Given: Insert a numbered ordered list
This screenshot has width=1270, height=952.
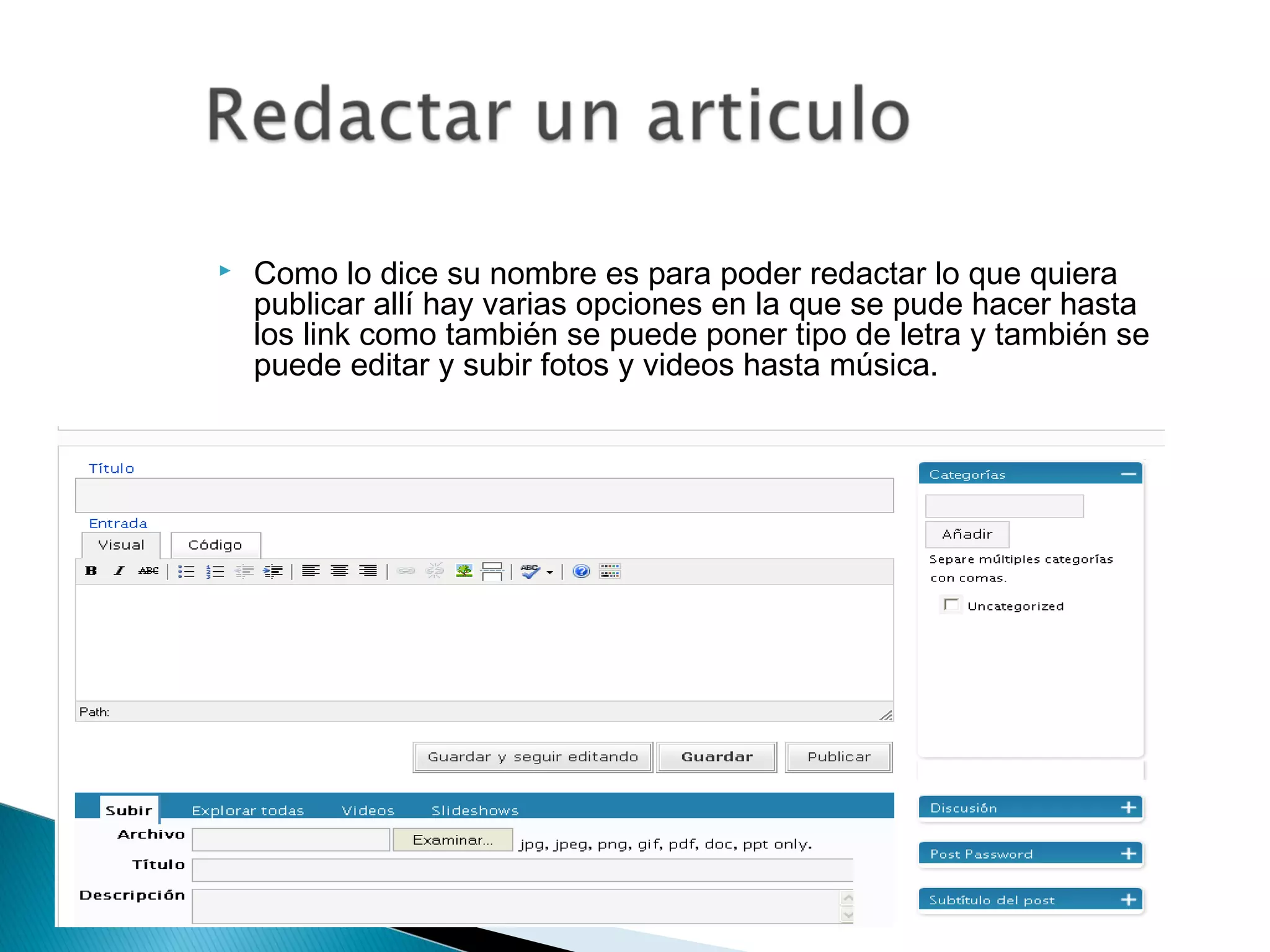Looking at the screenshot, I should [215, 571].
